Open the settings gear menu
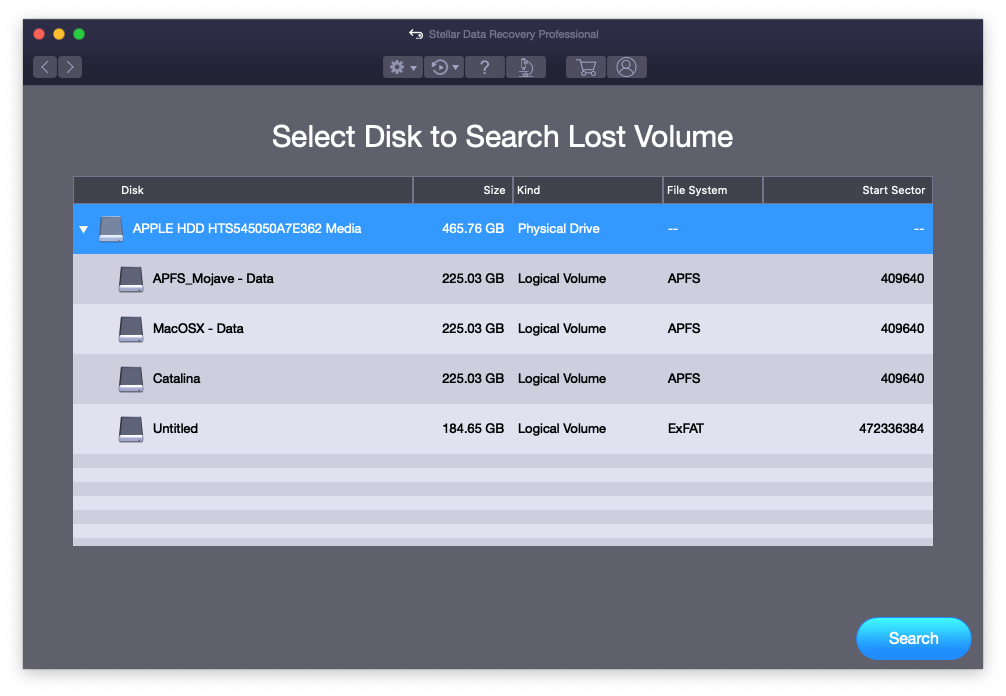This screenshot has height=696, width=1006. 403,67
